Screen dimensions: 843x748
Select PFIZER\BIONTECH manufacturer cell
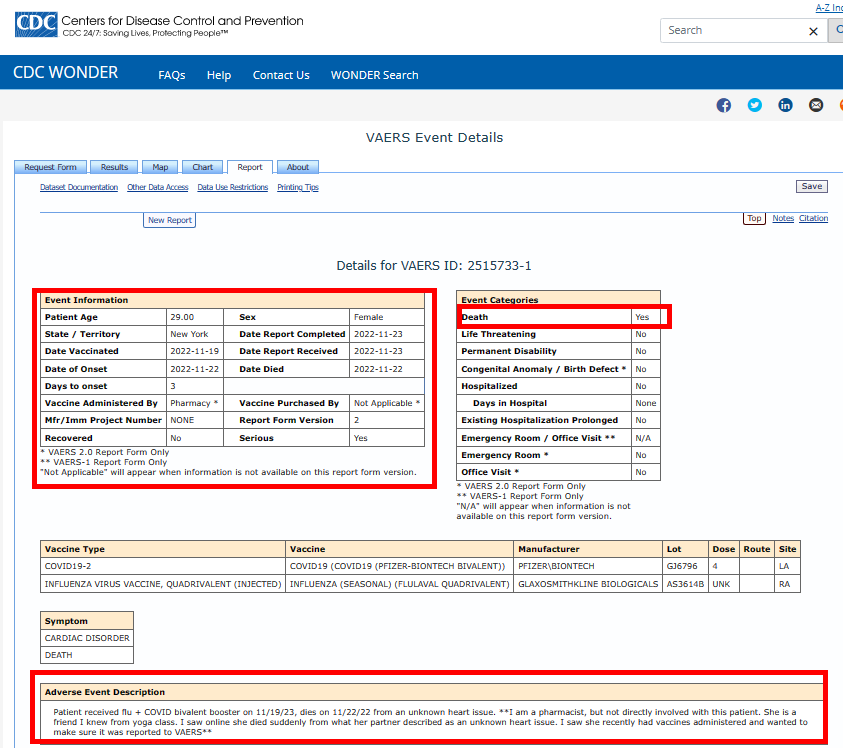coord(588,566)
